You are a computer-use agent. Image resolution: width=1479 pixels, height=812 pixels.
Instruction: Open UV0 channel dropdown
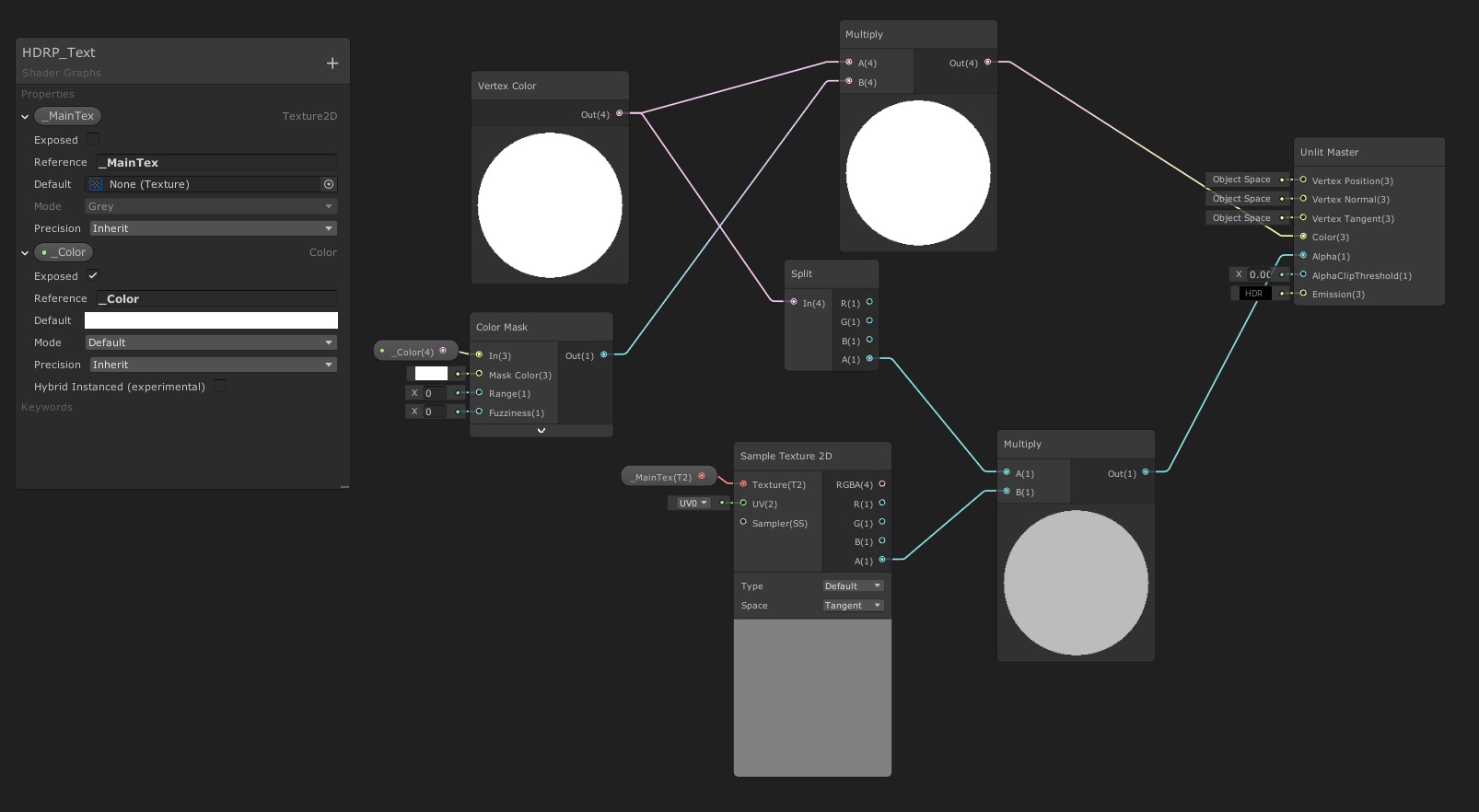click(693, 503)
